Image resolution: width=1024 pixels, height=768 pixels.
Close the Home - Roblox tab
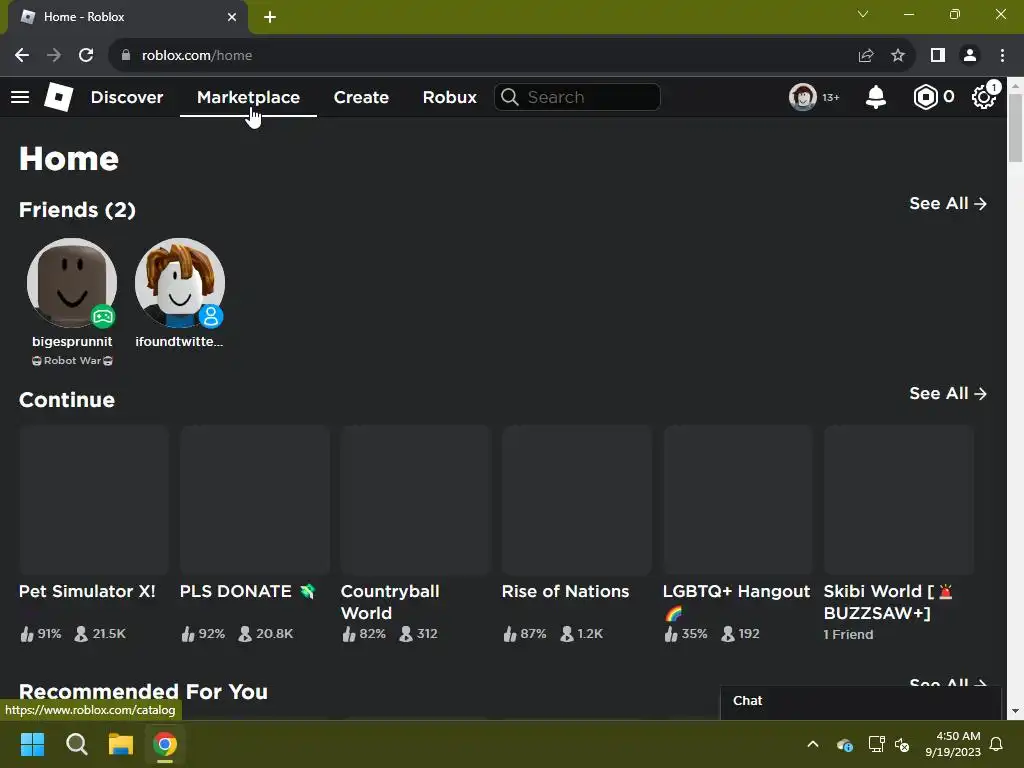tap(232, 17)
